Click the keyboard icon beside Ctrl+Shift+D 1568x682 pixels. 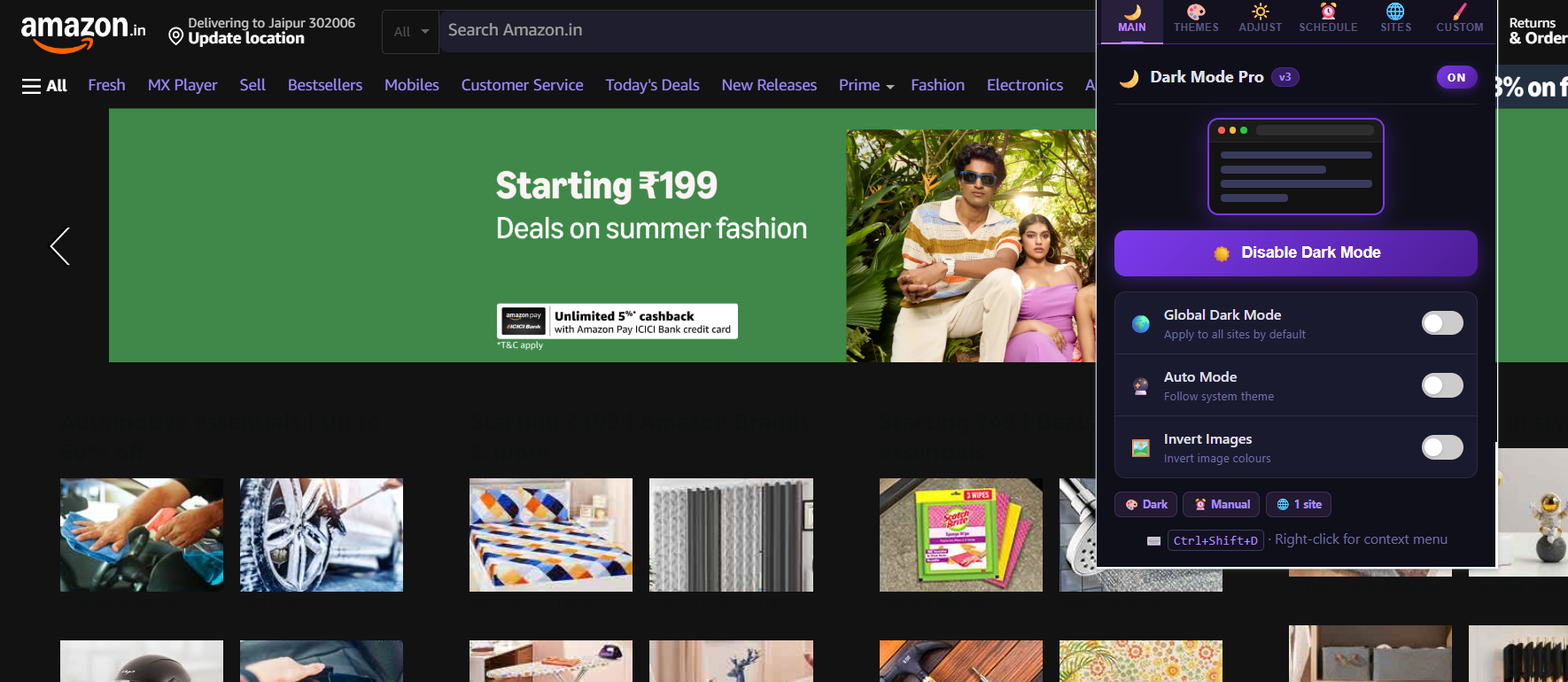coord(1153,541)
